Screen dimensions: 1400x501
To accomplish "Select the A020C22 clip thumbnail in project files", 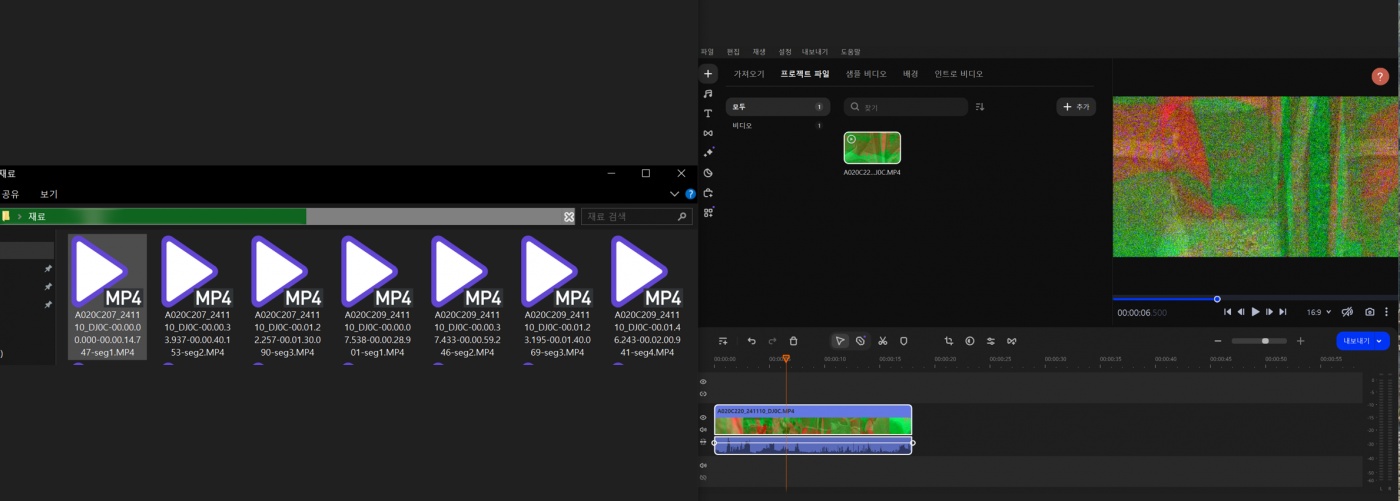I will point(872,148).
